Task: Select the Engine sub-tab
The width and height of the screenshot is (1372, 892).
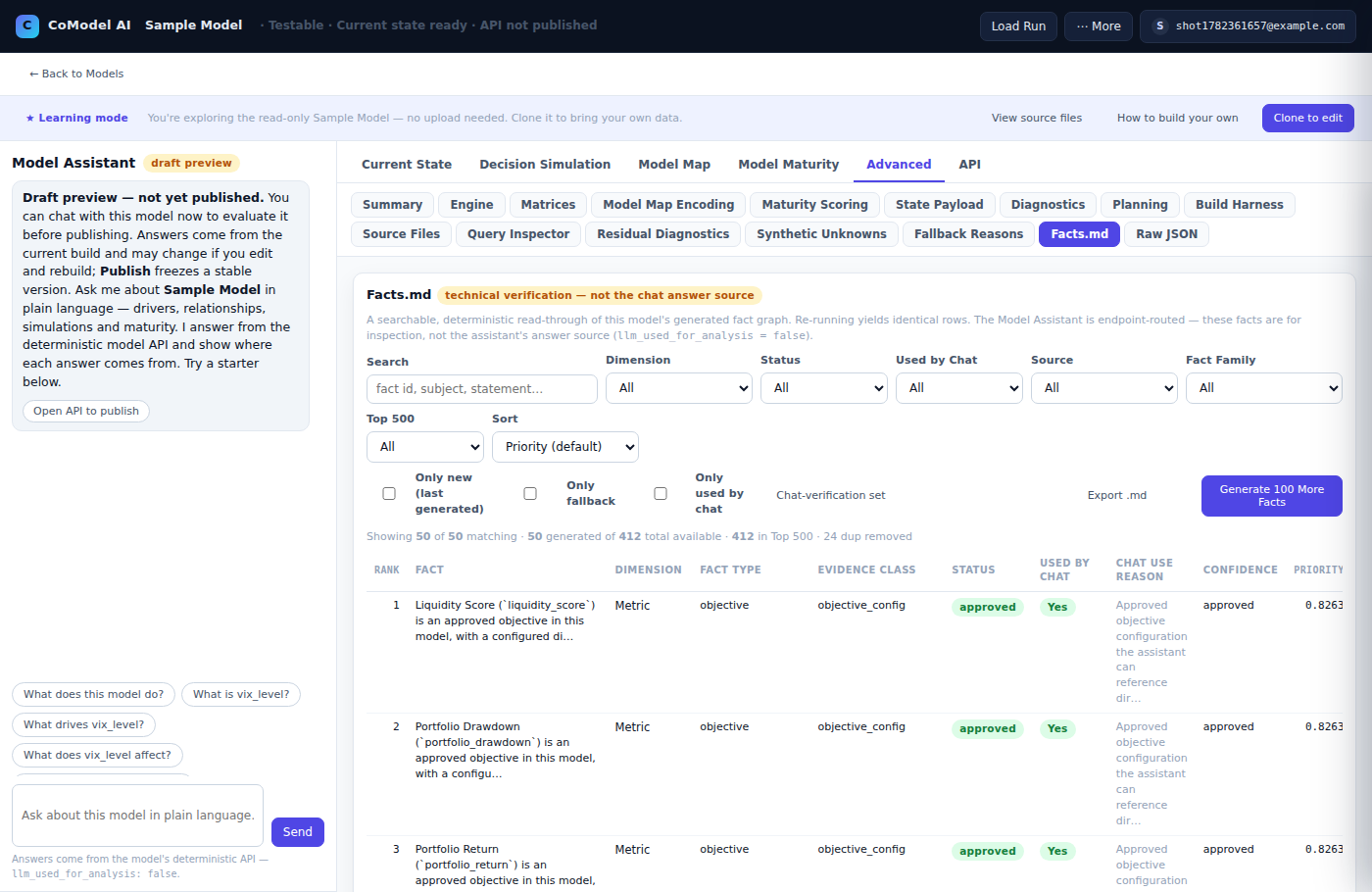Action: tap(472, 205)
